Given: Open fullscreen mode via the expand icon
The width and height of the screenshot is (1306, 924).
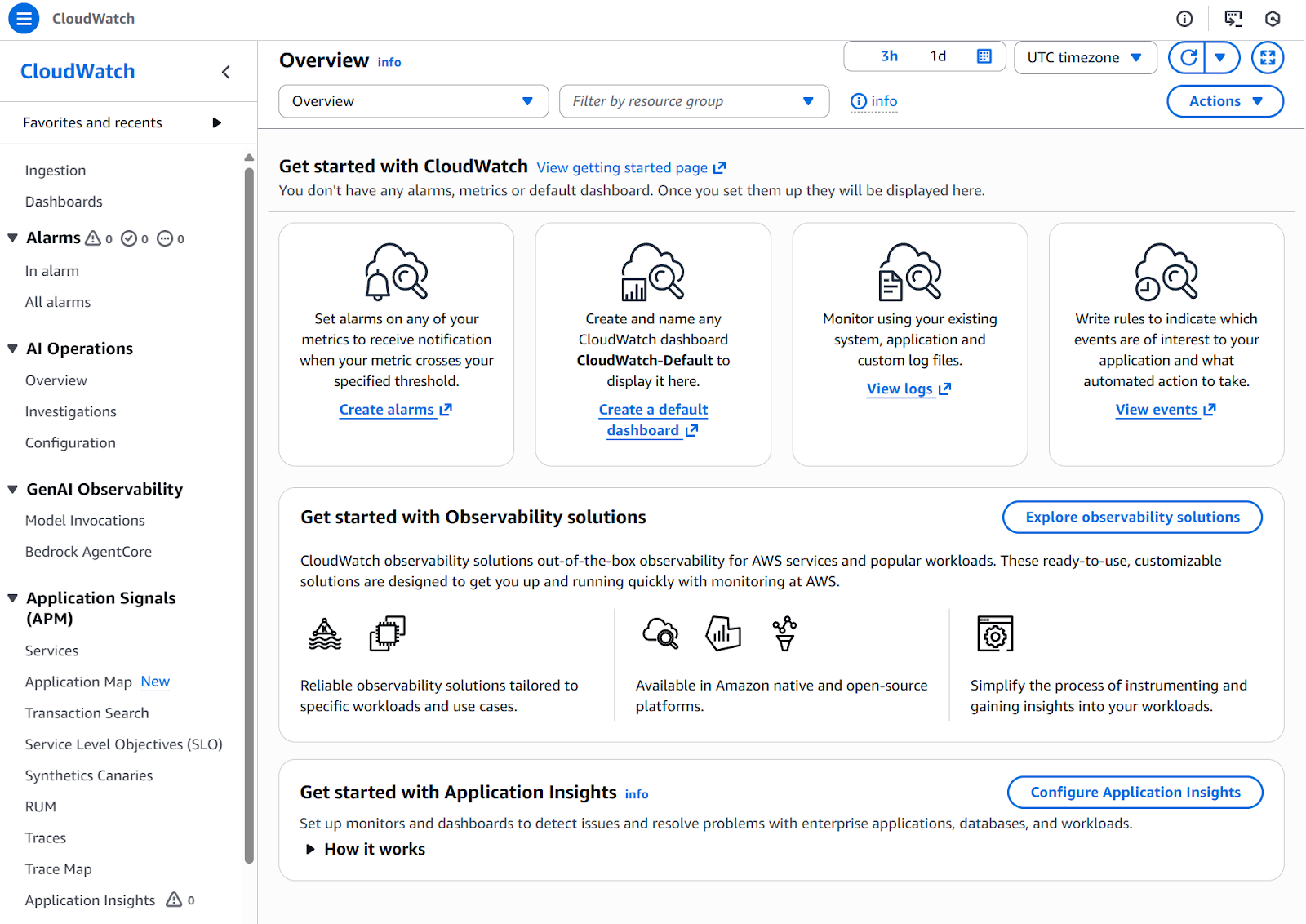Looking at the screenshot, I should tap(1267, 57).
